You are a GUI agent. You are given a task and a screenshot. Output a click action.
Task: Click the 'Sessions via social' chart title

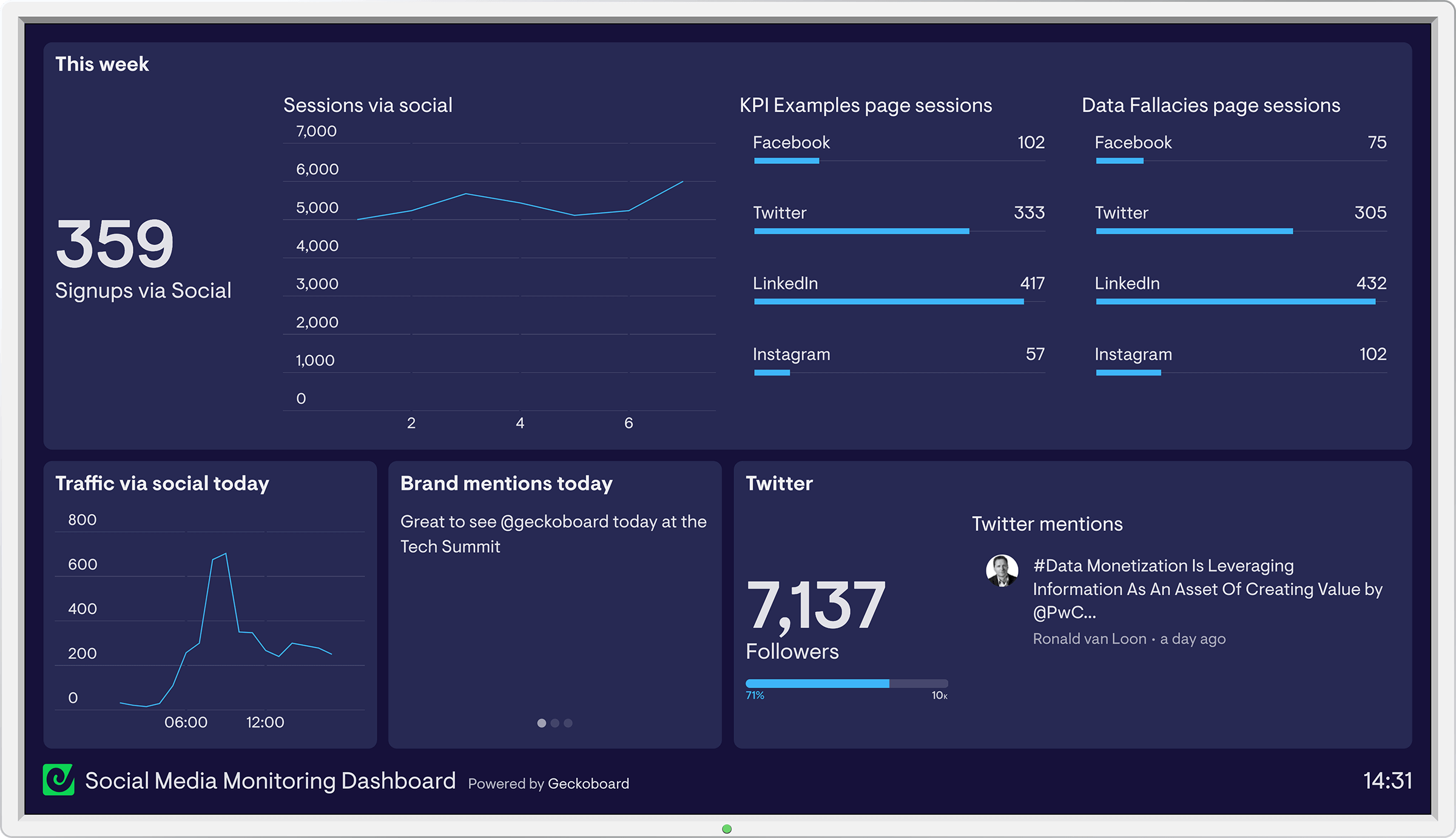(368, 105)
